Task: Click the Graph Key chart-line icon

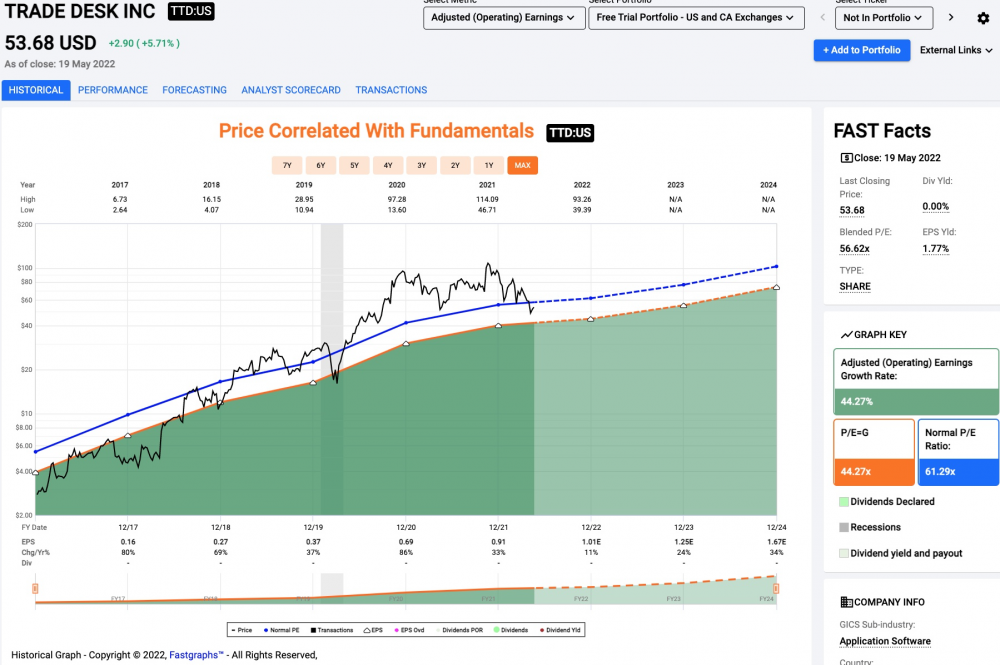Action: click(846, 335)
